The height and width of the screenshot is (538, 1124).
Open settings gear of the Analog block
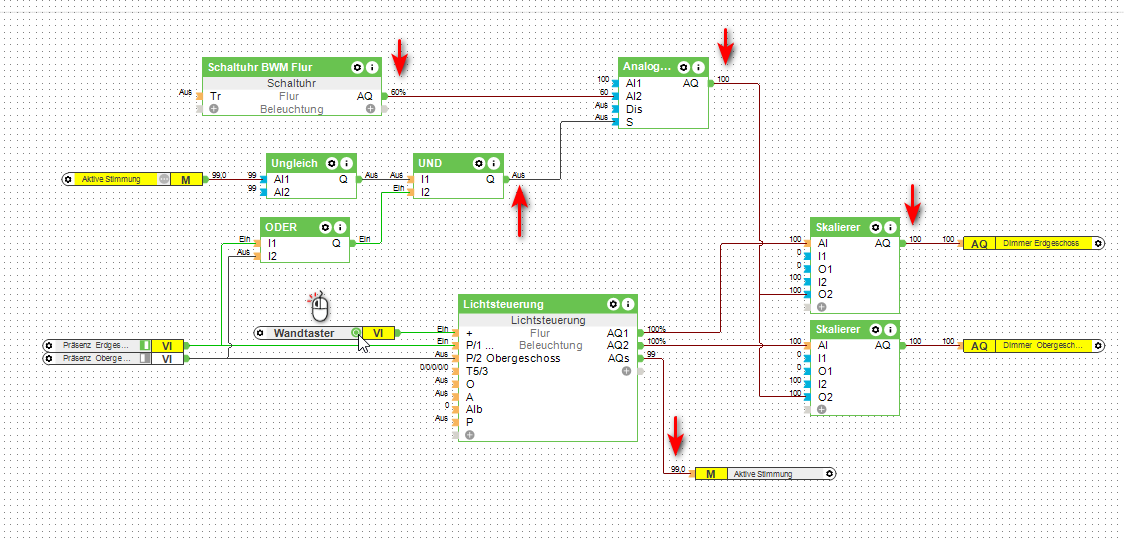(x=683, y=67)
